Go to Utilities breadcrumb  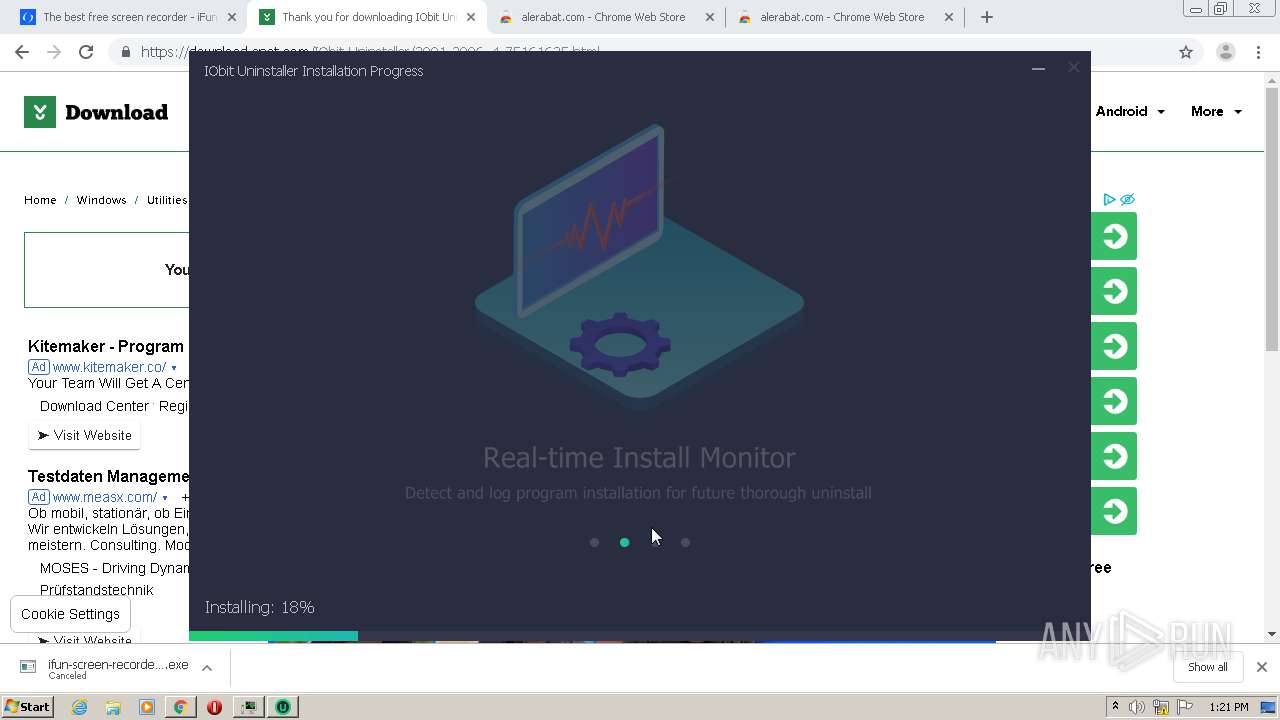pos(167,200)
